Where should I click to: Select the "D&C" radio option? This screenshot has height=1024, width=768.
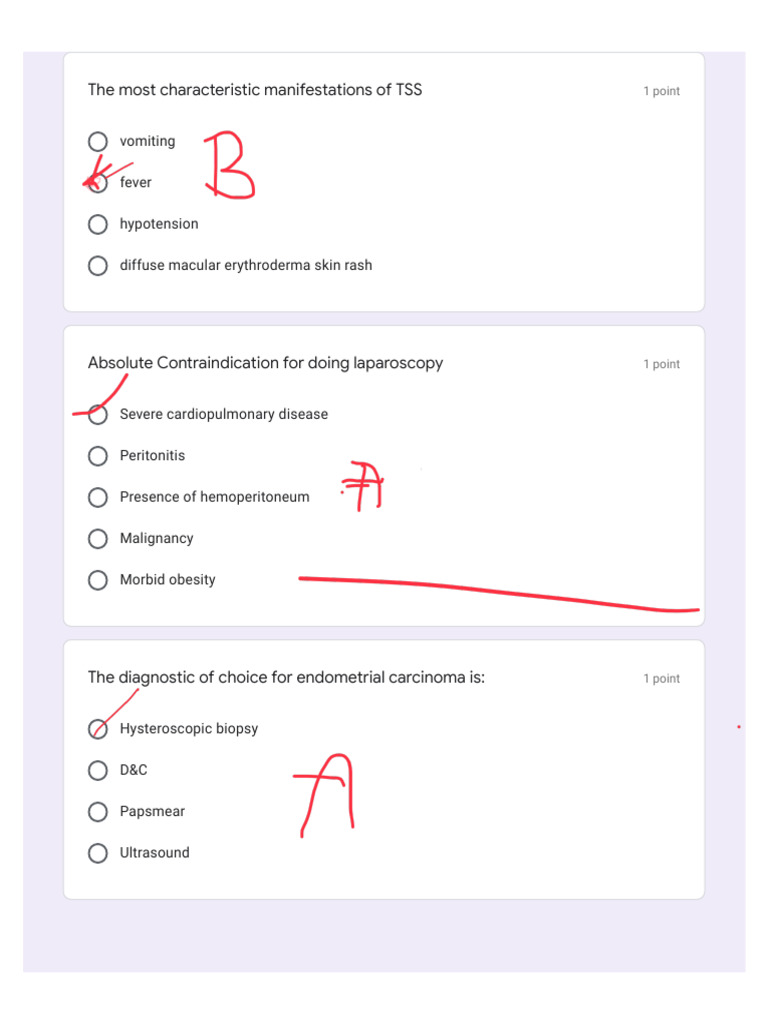tap(98, 770)
